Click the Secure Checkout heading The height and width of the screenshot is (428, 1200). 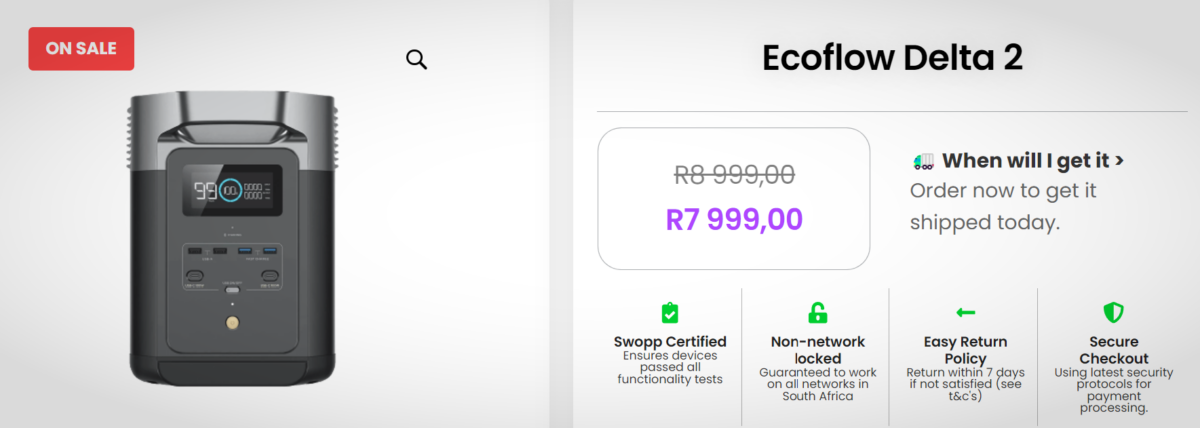coord(1113,350)
